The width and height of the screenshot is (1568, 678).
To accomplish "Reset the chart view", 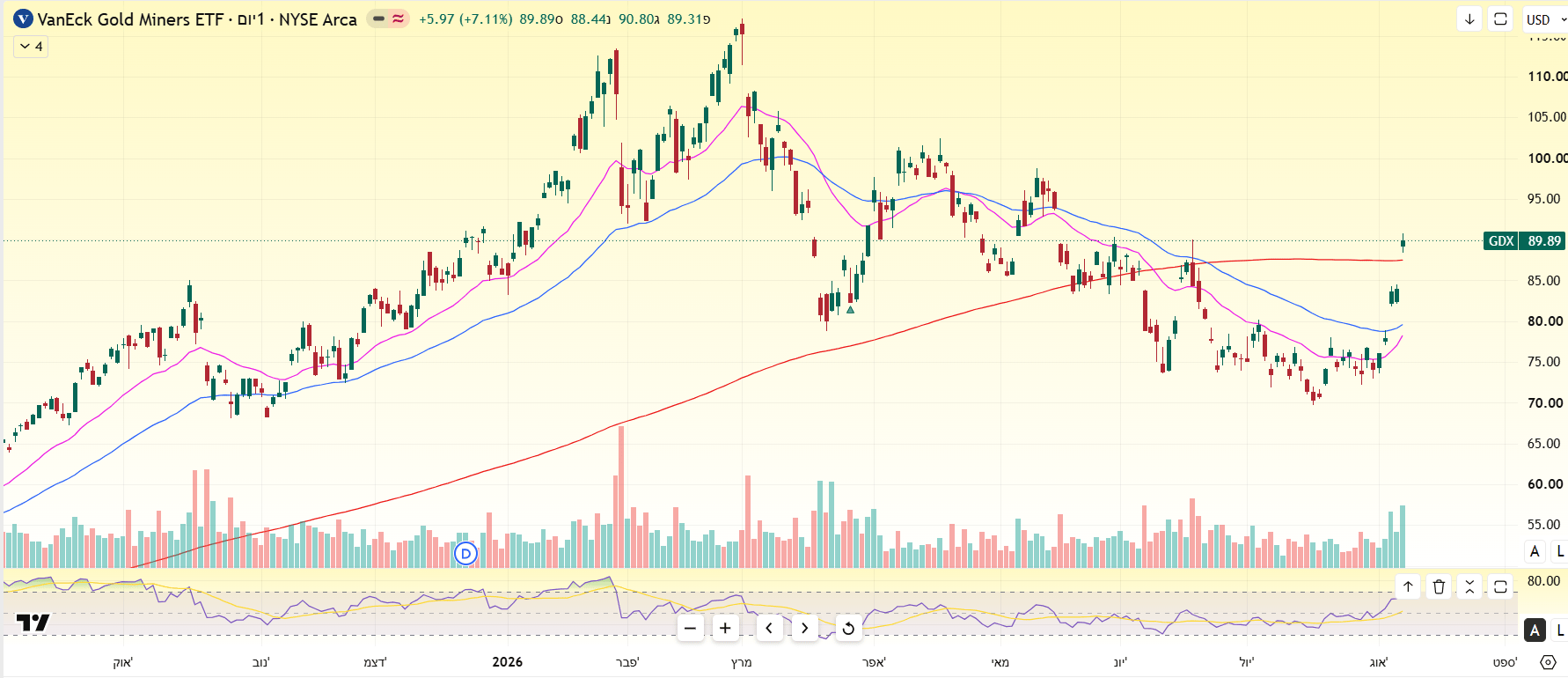I will [x=848, y=628].
